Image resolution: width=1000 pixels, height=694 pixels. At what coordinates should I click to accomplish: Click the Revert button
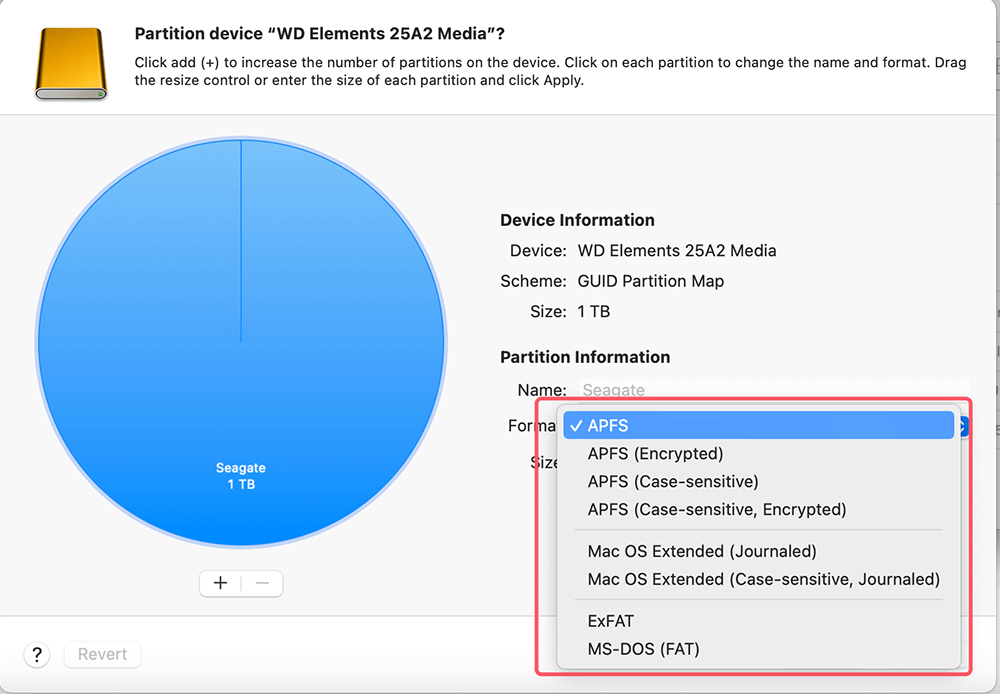[x=102, y=654]
